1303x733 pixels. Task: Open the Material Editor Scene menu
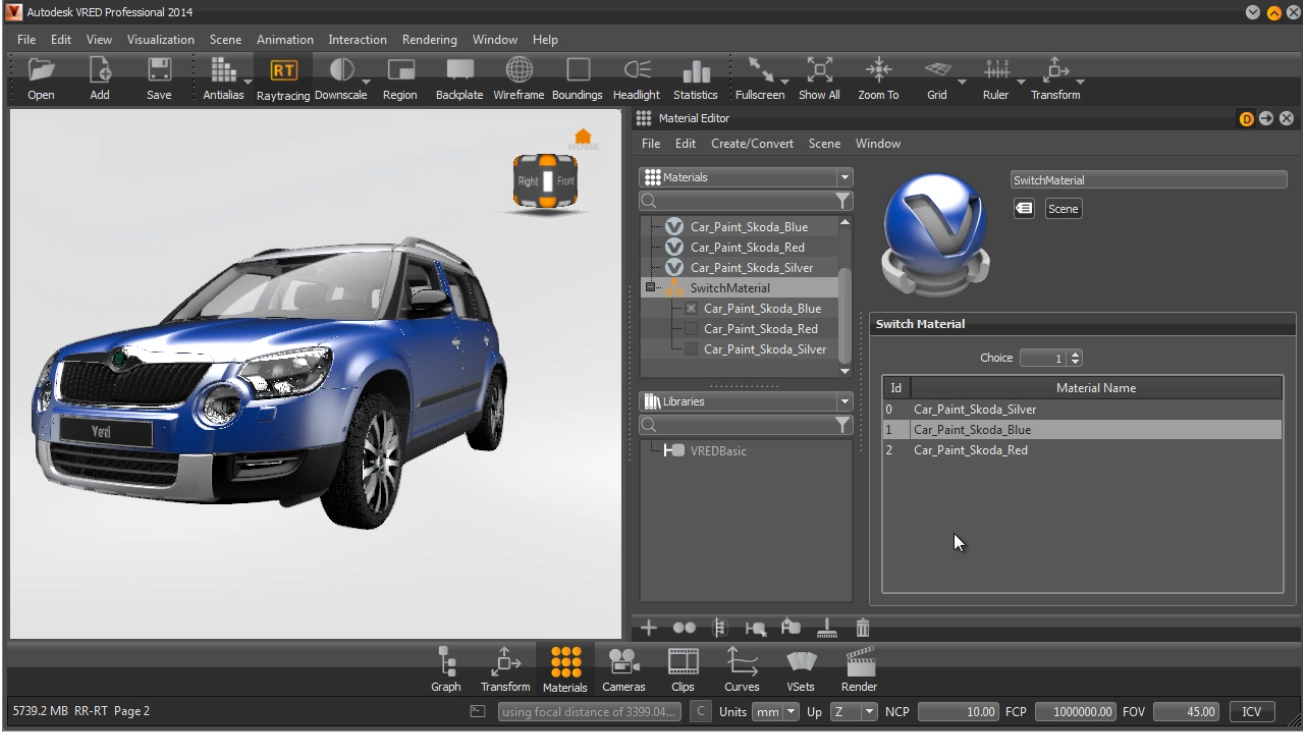point(824,144)
